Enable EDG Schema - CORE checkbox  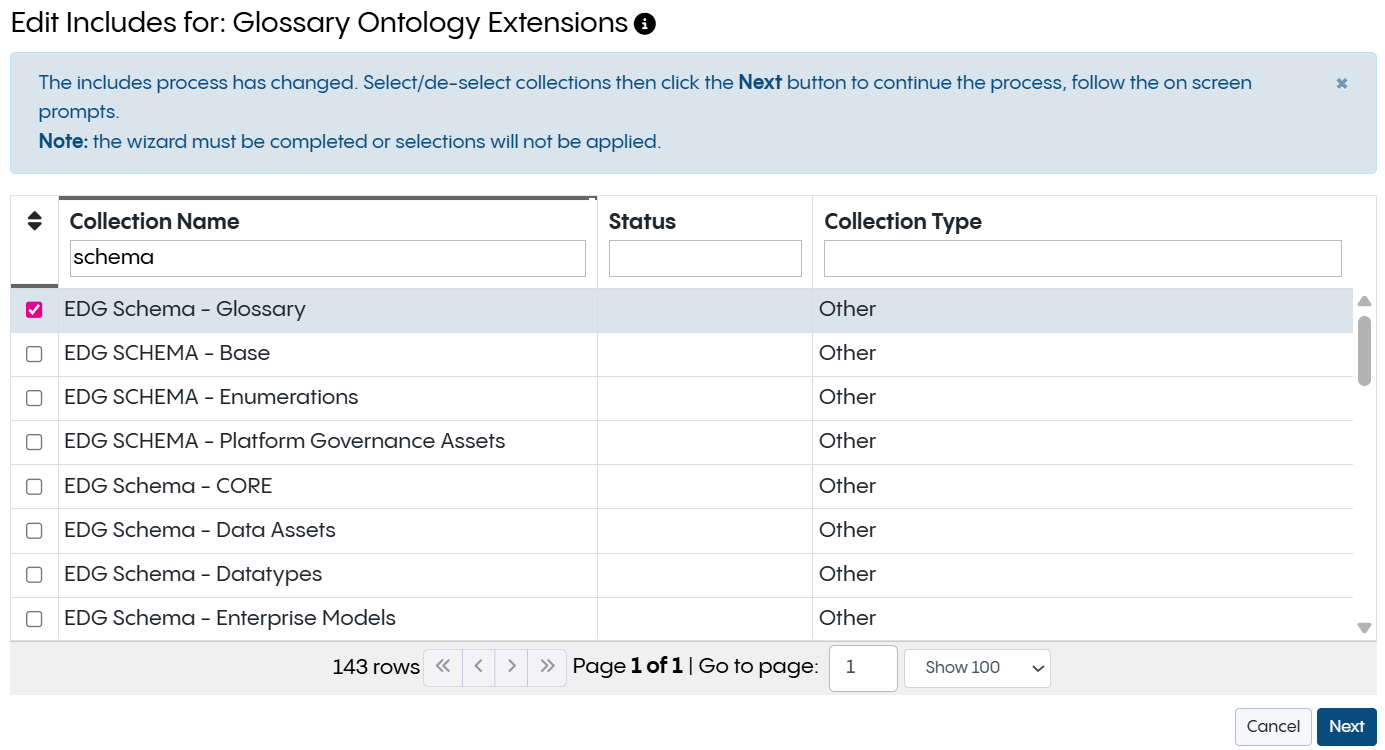click(x=34, y=486)
